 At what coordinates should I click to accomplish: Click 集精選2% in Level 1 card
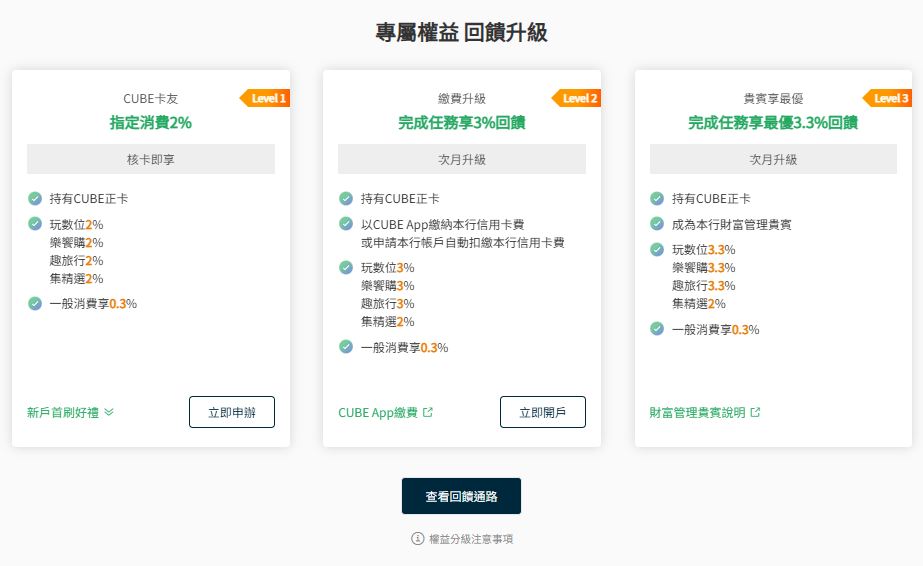77,279
